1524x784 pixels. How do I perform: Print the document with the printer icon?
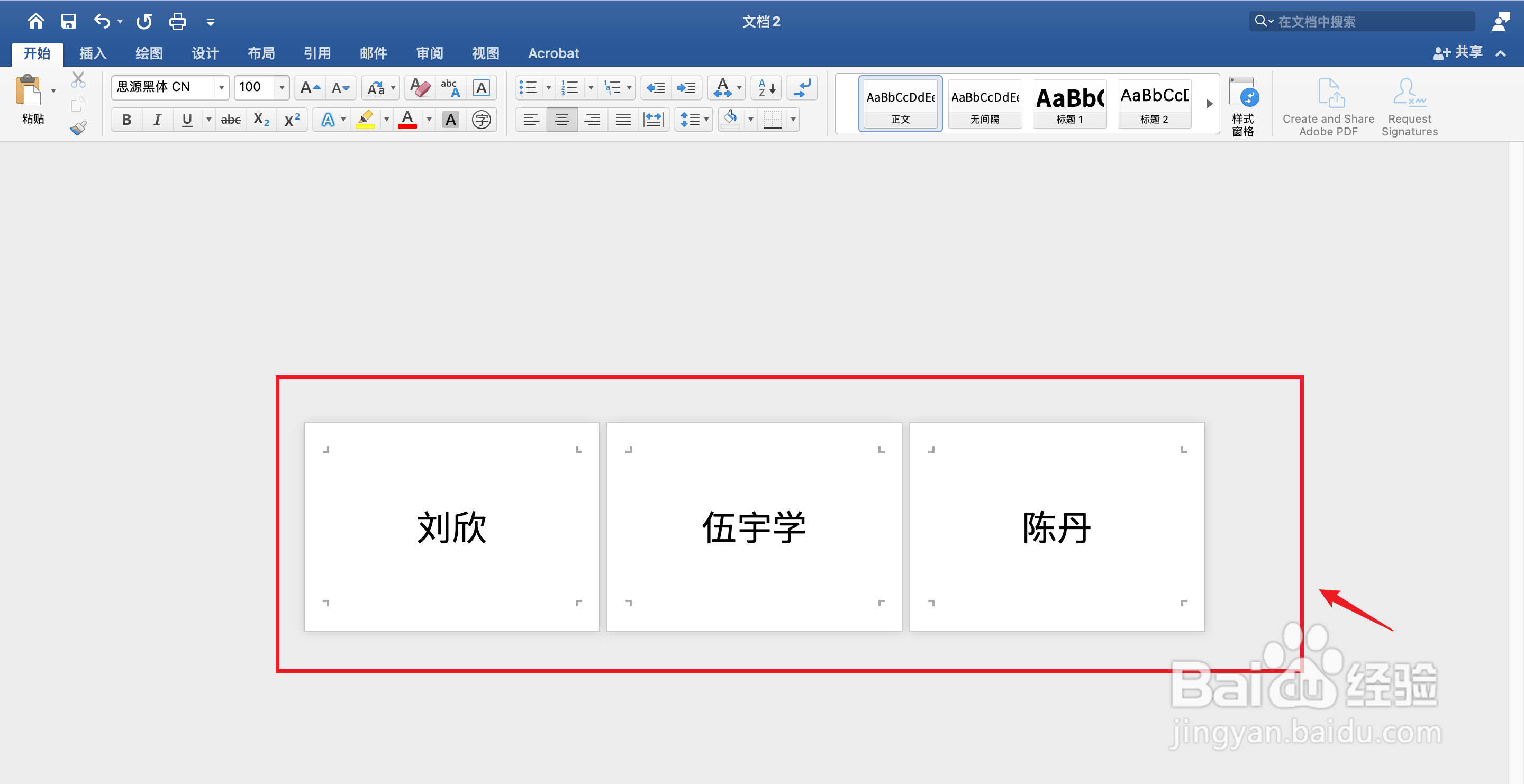click(177, 21)
